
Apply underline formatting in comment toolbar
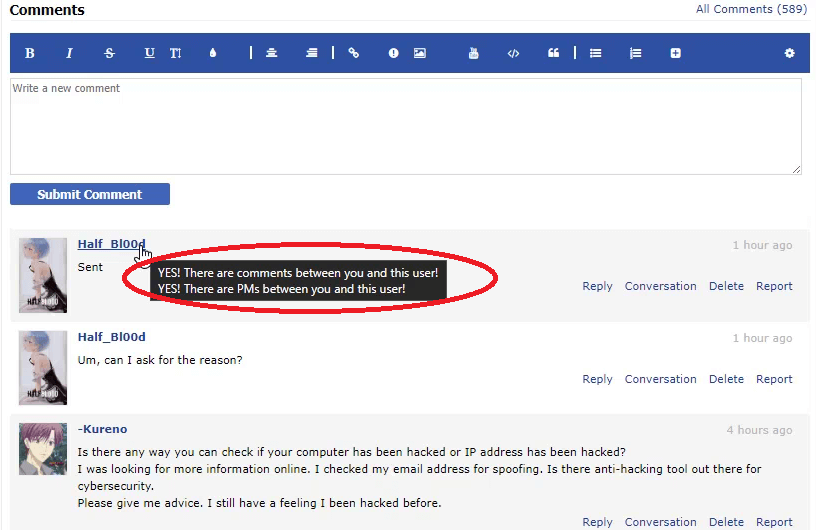[x=149, y=53]
